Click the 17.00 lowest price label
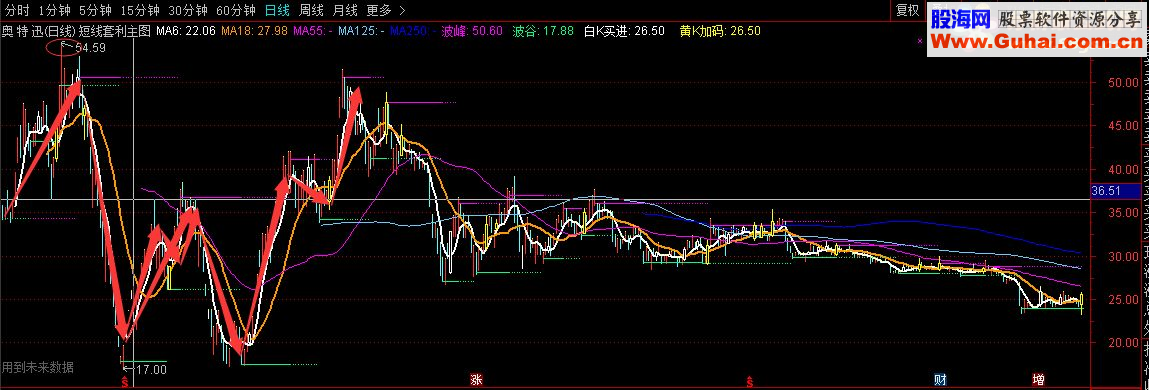Image resolution: width=1149 pixels, height=390 pixels. 151,369
